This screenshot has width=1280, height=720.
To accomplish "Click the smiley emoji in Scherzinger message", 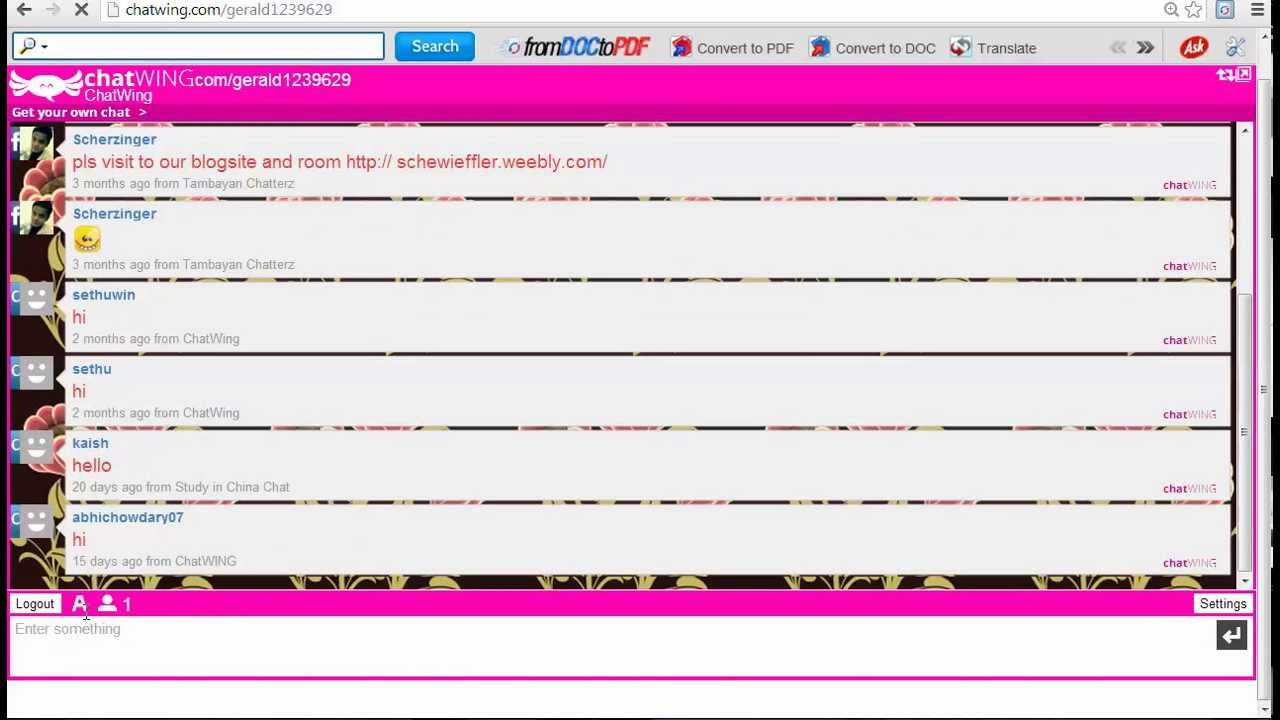I will click(x=87, y=238).
